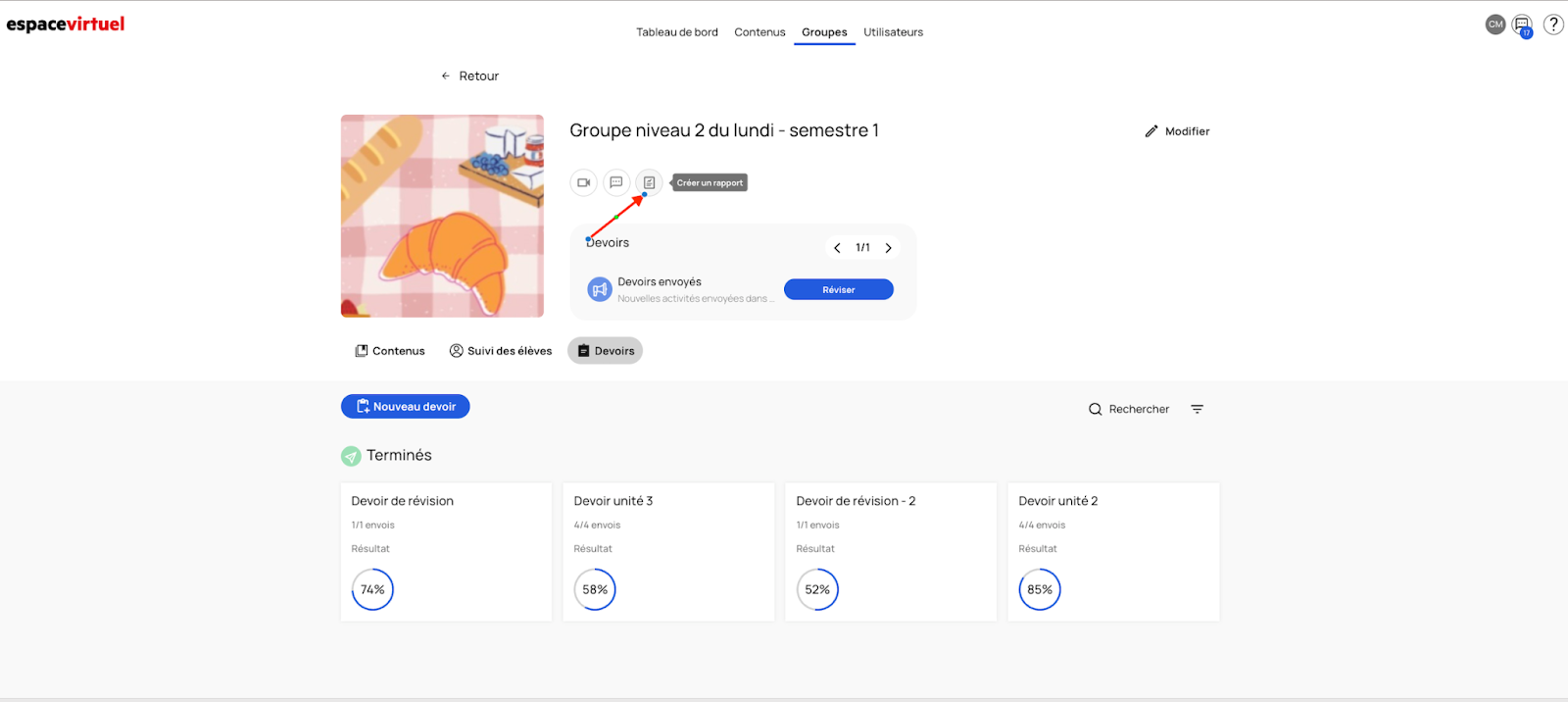Click the Rechercher search field
1568x702 pixels.
(x=1130, y=409)
